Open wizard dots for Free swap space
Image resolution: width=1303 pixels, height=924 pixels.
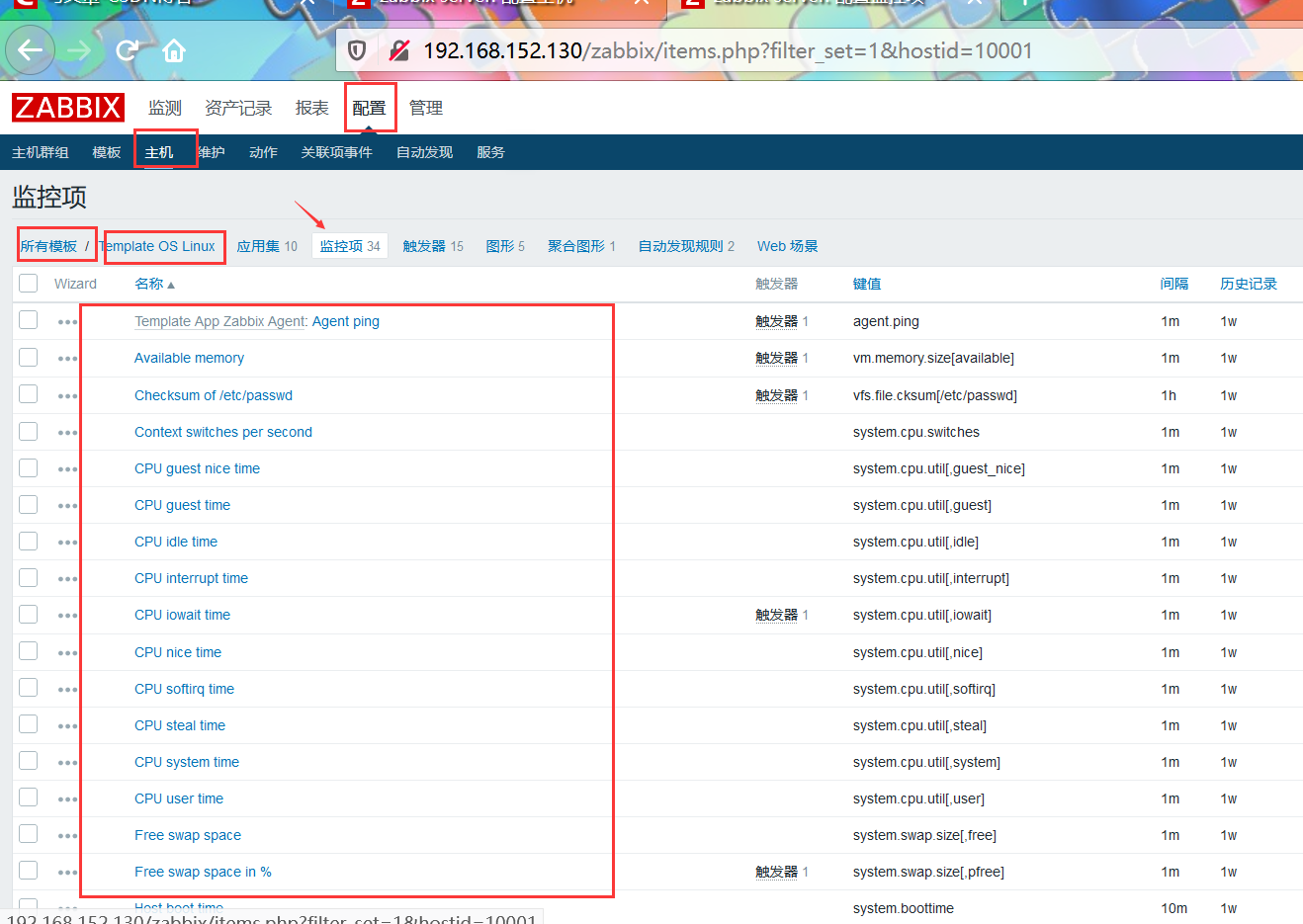coord(67,836)
